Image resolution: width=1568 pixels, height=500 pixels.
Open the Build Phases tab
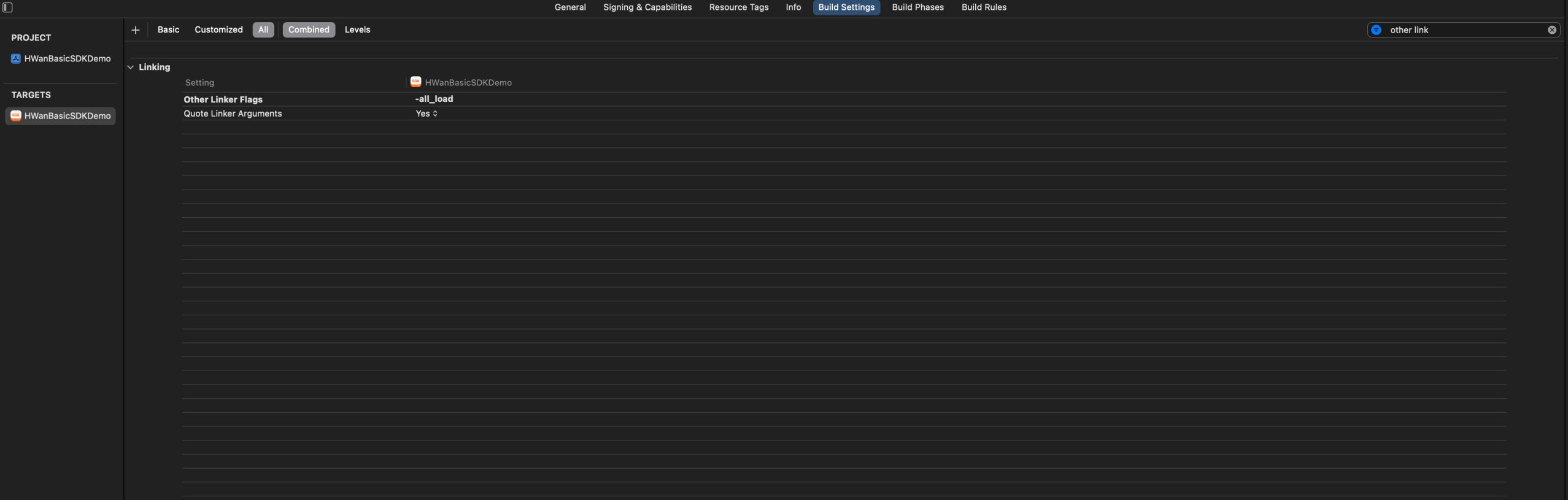click(x=917, y=7)
